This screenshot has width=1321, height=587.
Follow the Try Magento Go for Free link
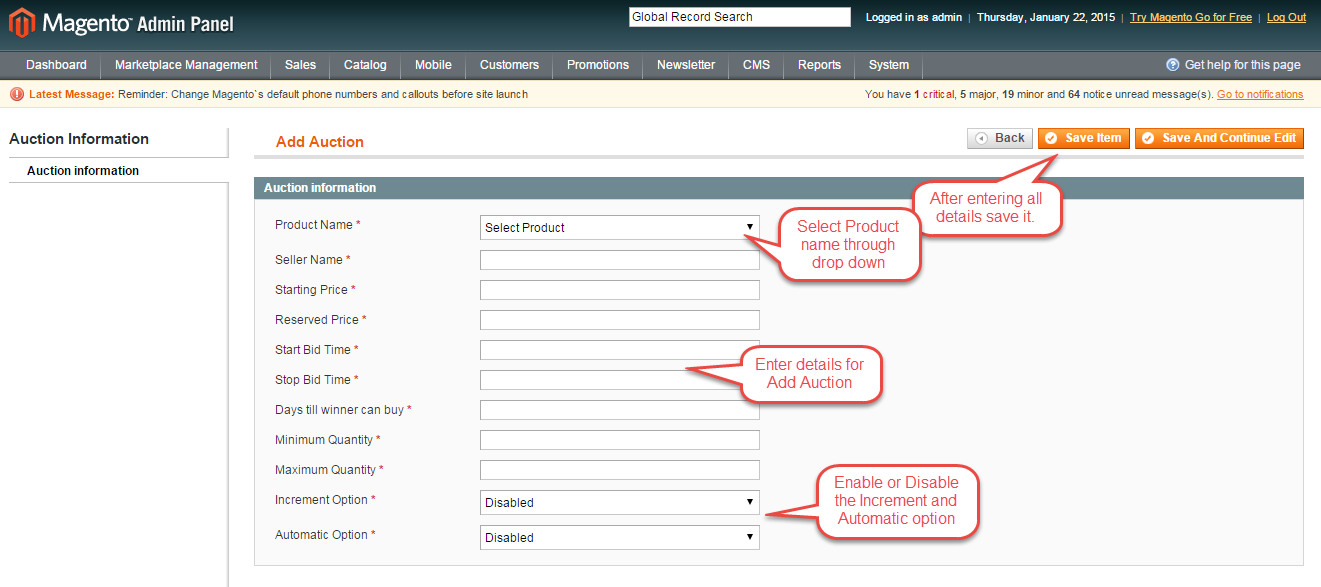(x=1191, y=17)
